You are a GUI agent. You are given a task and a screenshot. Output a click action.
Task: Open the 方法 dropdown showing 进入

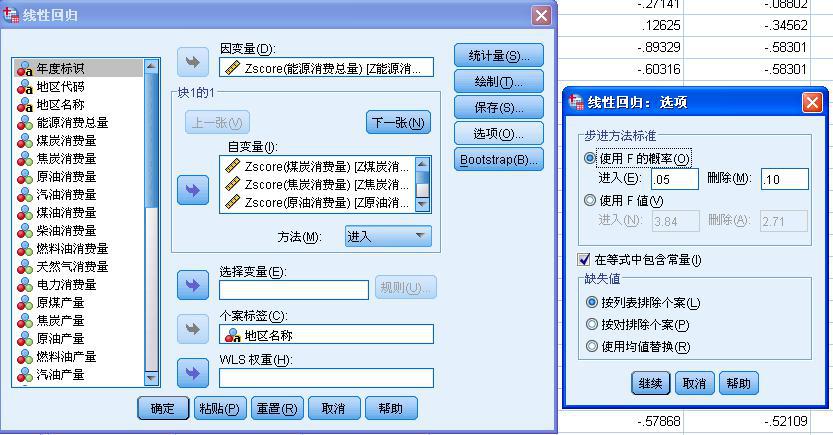pos(388,236)
